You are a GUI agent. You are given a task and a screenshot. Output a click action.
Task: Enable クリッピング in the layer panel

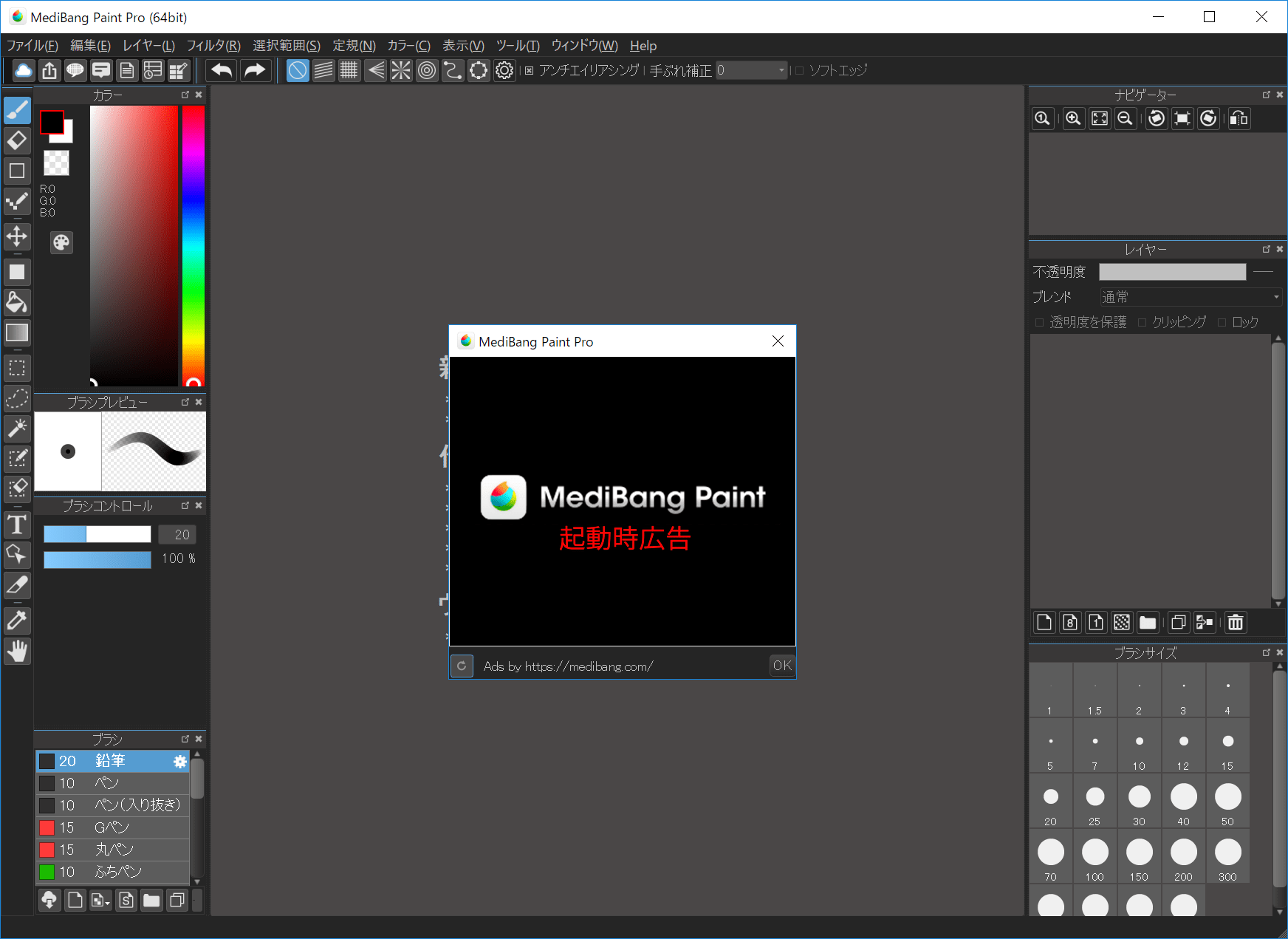[1141, 322]
